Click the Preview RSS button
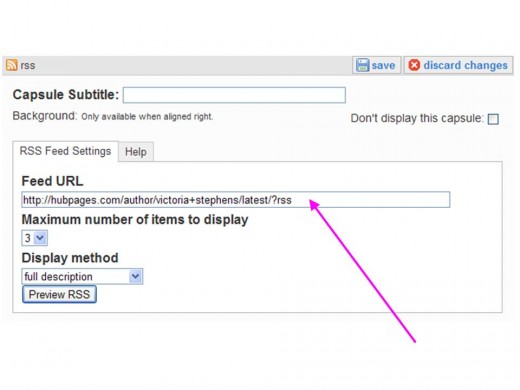Screen dimensions: 520x390 click(59, 294)
